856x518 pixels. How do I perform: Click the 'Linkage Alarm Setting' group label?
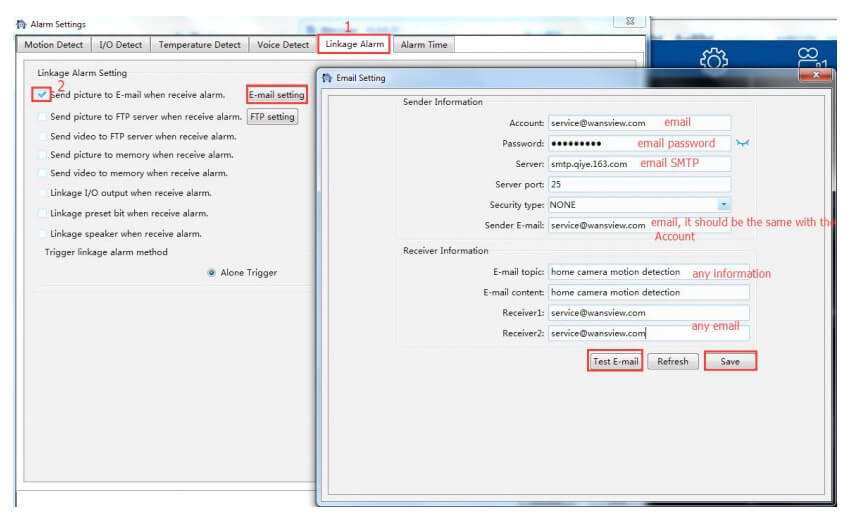click(x=82, y=73)
